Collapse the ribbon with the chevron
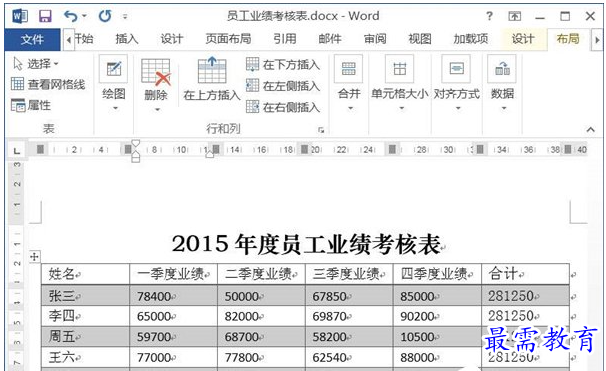The height and width of the screenshot is (371, 606). click(591, 129)
